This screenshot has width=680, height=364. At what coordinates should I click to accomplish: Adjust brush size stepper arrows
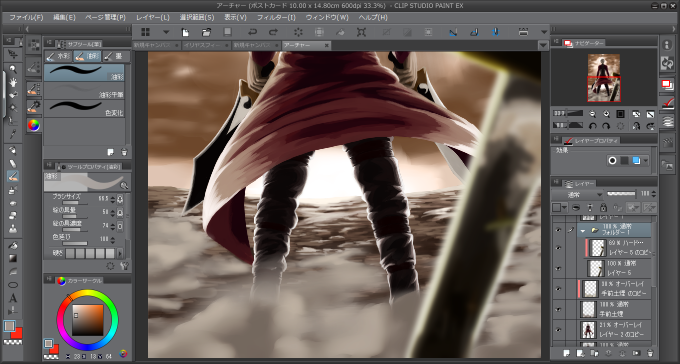tap(113, 200)
